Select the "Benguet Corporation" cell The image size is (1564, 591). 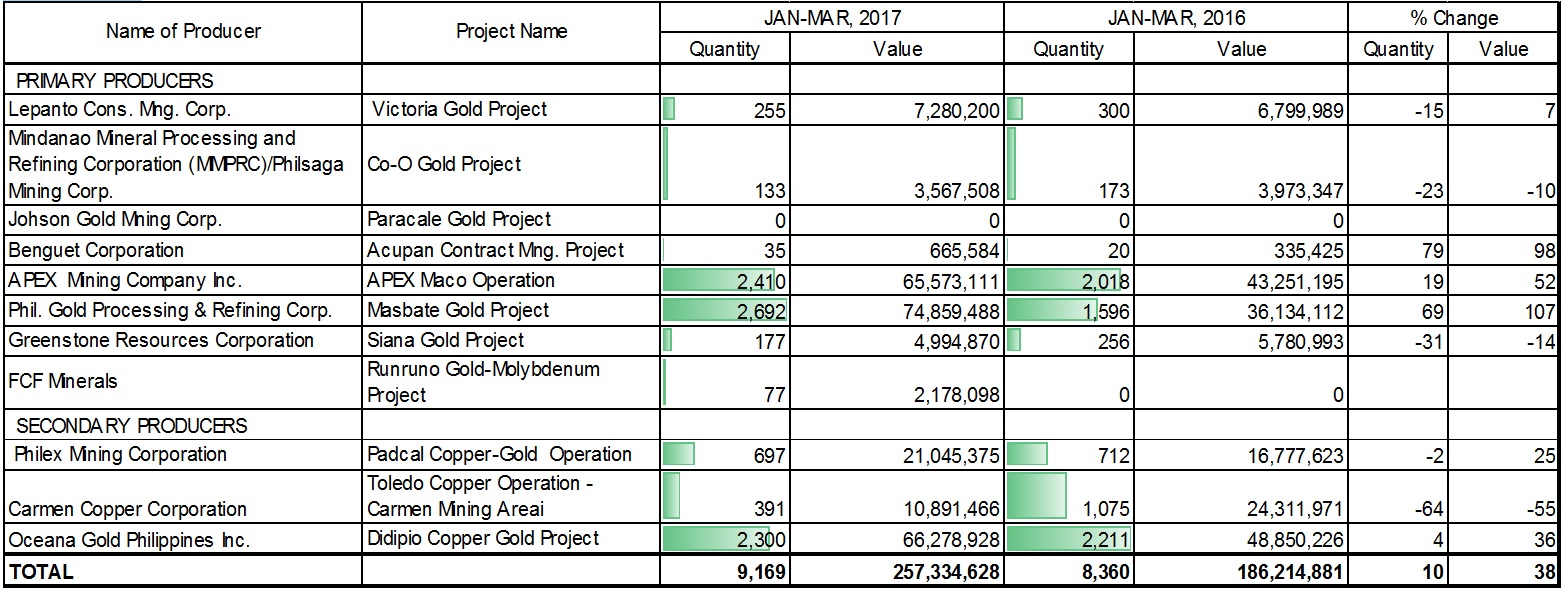pos(183,250)
